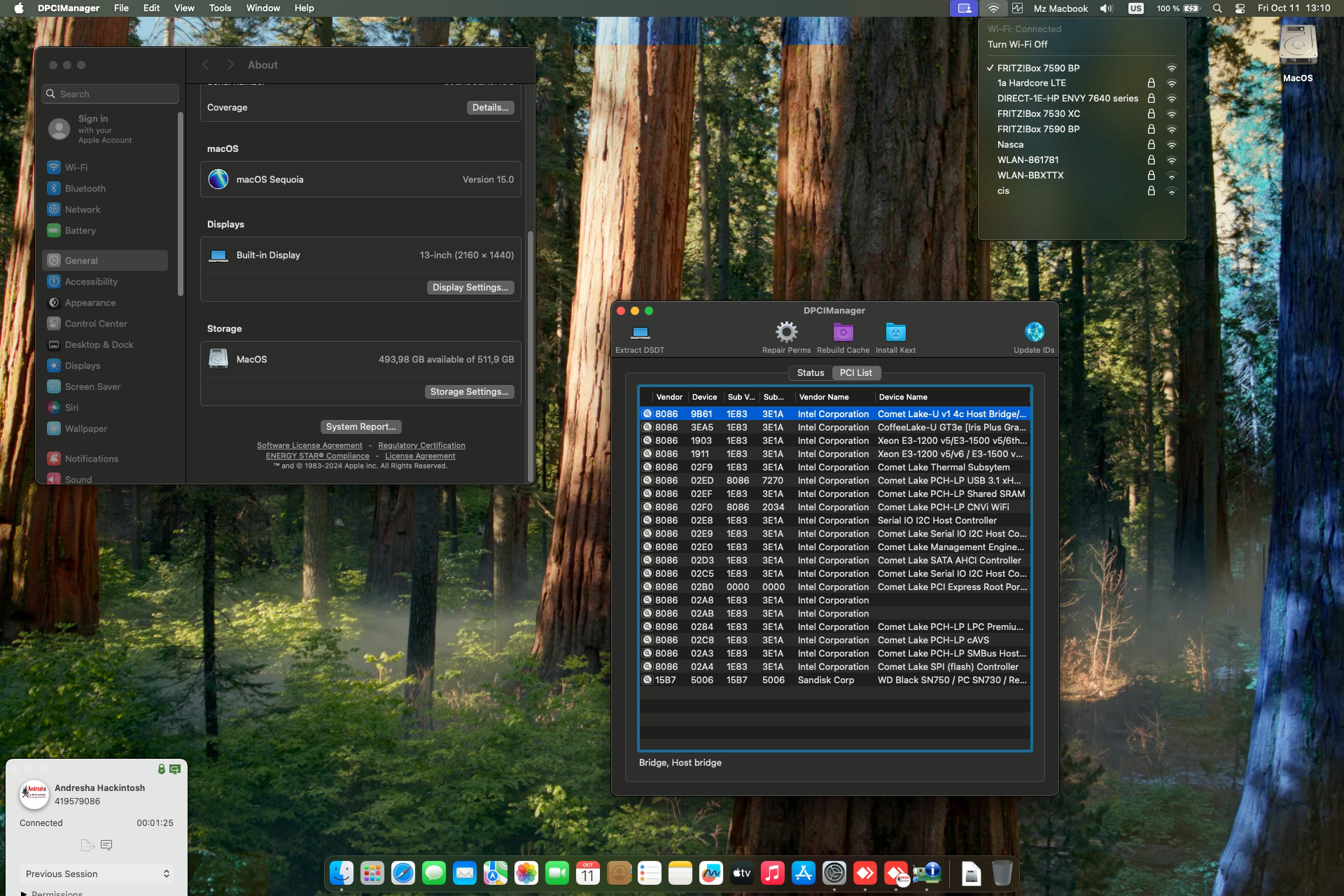Select the row 'CoffeeLake-U GT3e [Iris Plus Gra...'

[834, 427]
